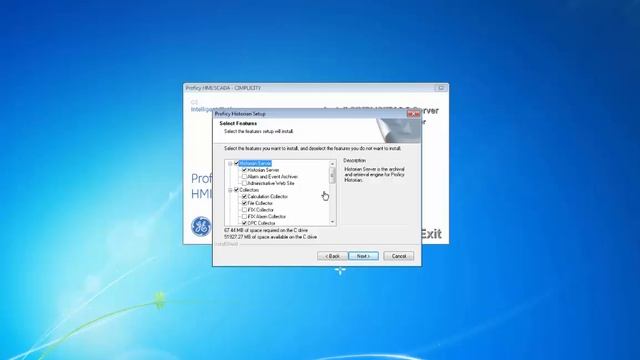Uncheck the File Collector checkbox

pos(244,203)
